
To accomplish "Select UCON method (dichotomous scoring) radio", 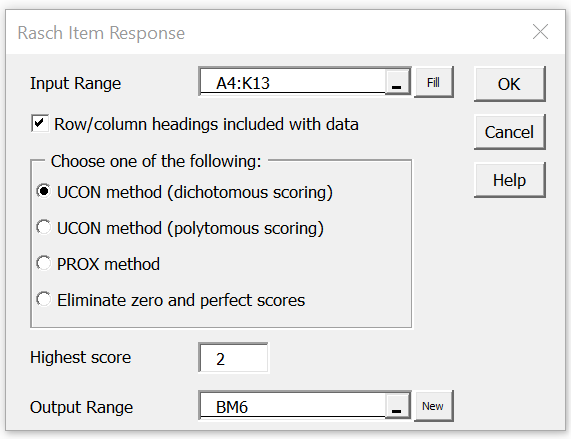I will point(44,191).
